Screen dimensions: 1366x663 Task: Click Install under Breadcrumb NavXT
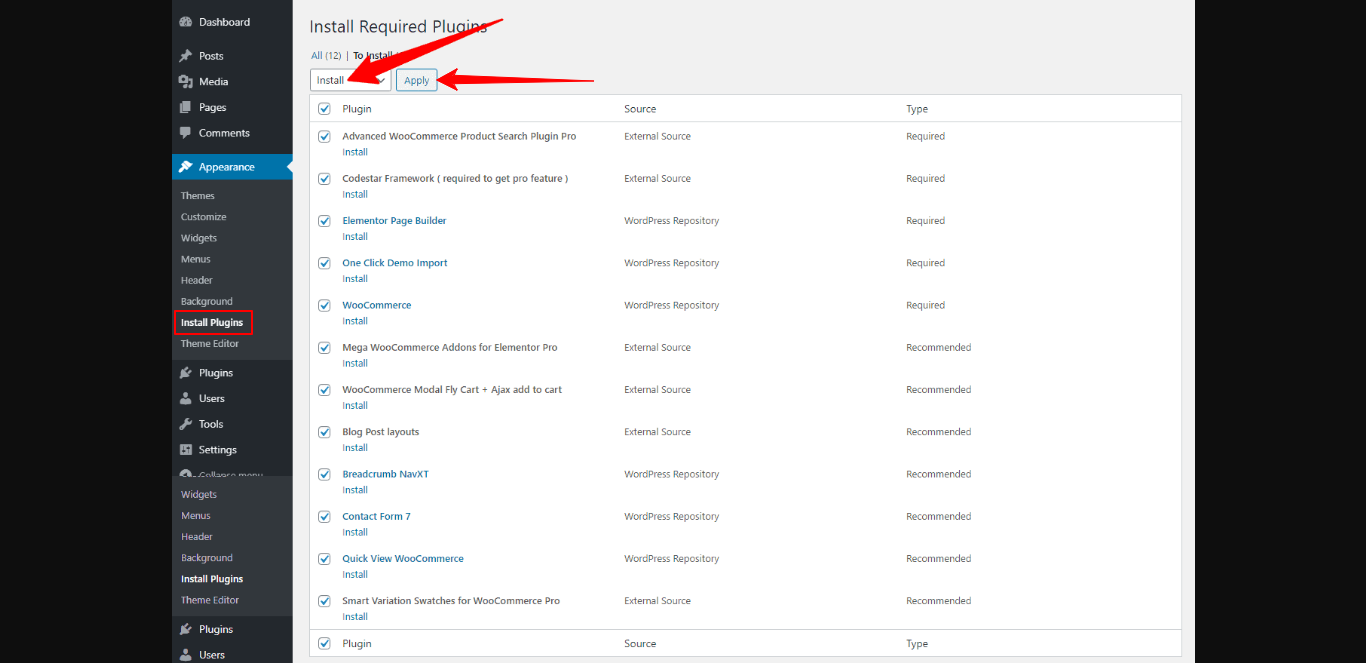pyautogui.click(x=355, y=490)
